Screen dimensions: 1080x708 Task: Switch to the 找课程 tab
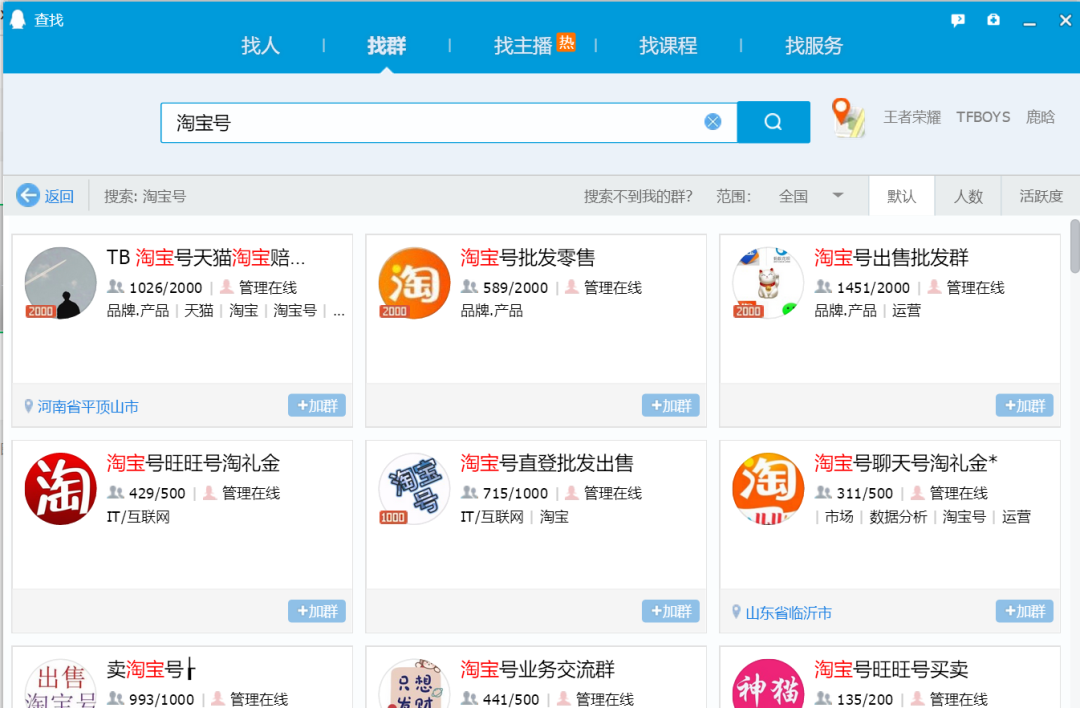[668, 46]
